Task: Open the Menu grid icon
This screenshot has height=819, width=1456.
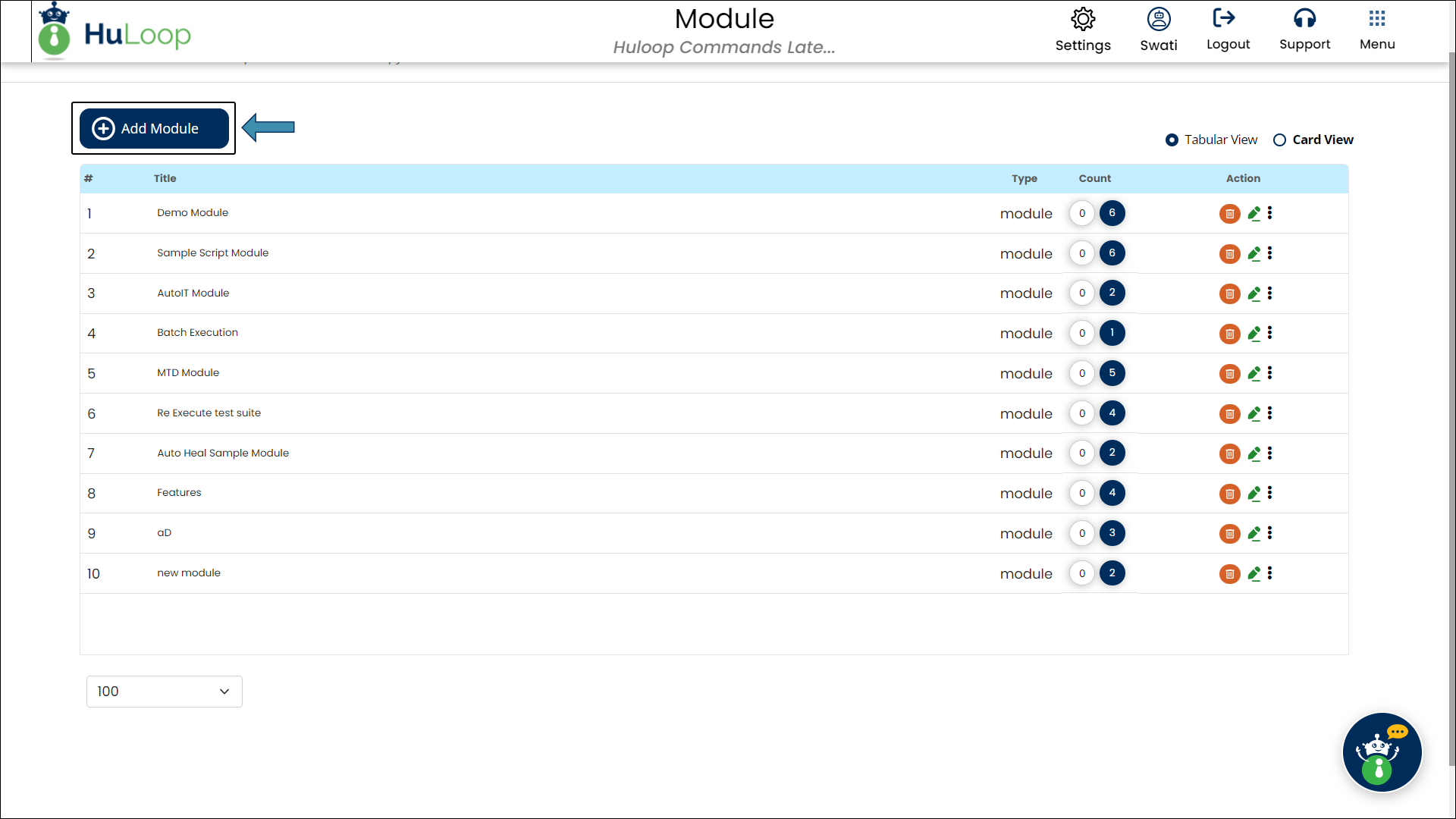Action: (x=1377, y=17)
